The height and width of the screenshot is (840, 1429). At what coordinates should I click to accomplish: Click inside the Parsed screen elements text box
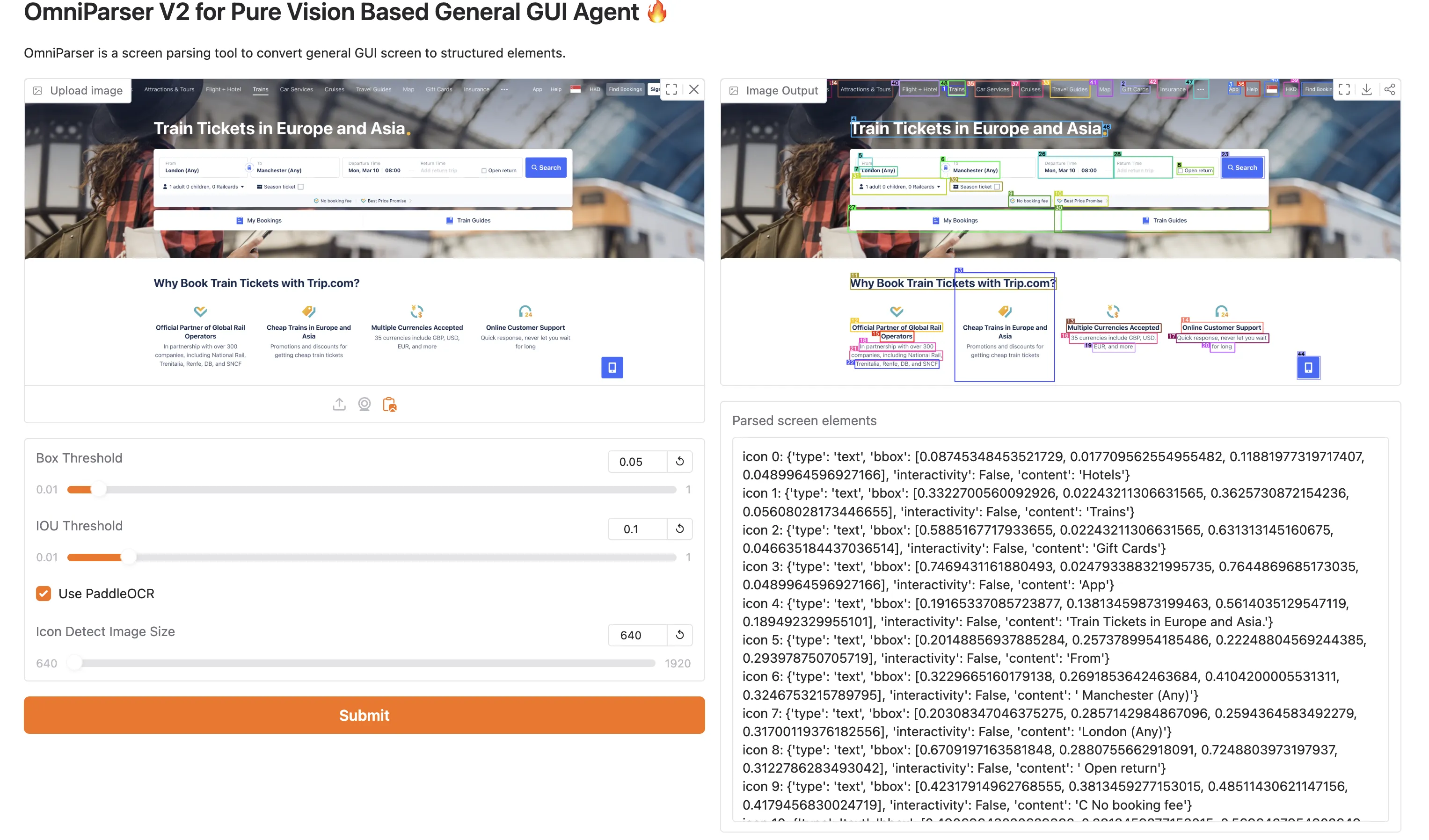[x=1060, y=629]
